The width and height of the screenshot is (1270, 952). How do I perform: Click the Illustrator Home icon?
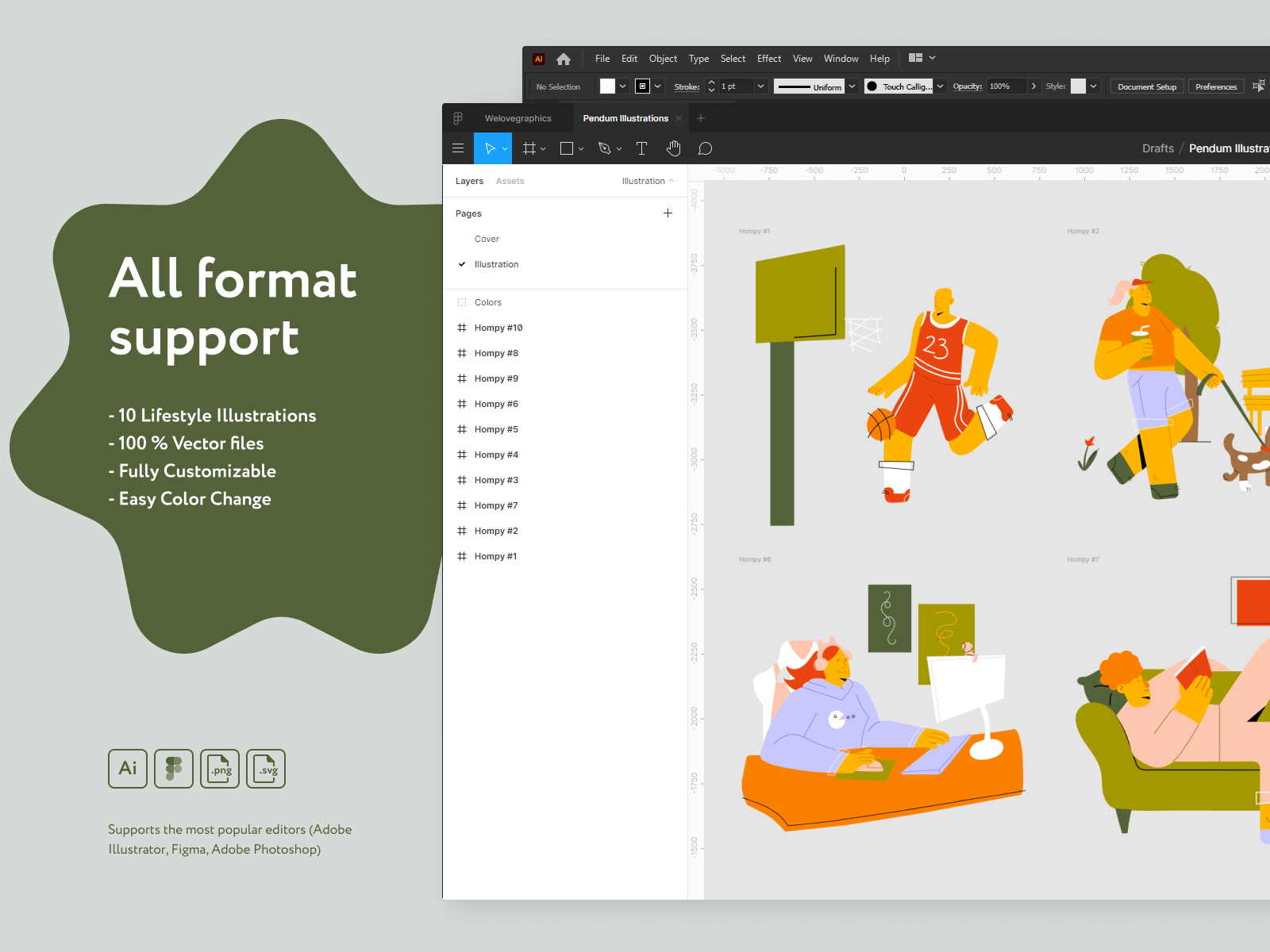pos(564,59)
